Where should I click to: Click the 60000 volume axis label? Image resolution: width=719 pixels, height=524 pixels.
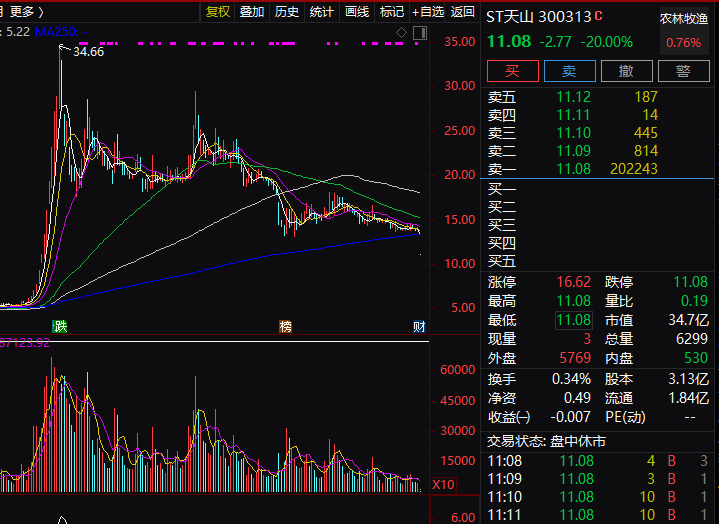(x=458, y=370)
